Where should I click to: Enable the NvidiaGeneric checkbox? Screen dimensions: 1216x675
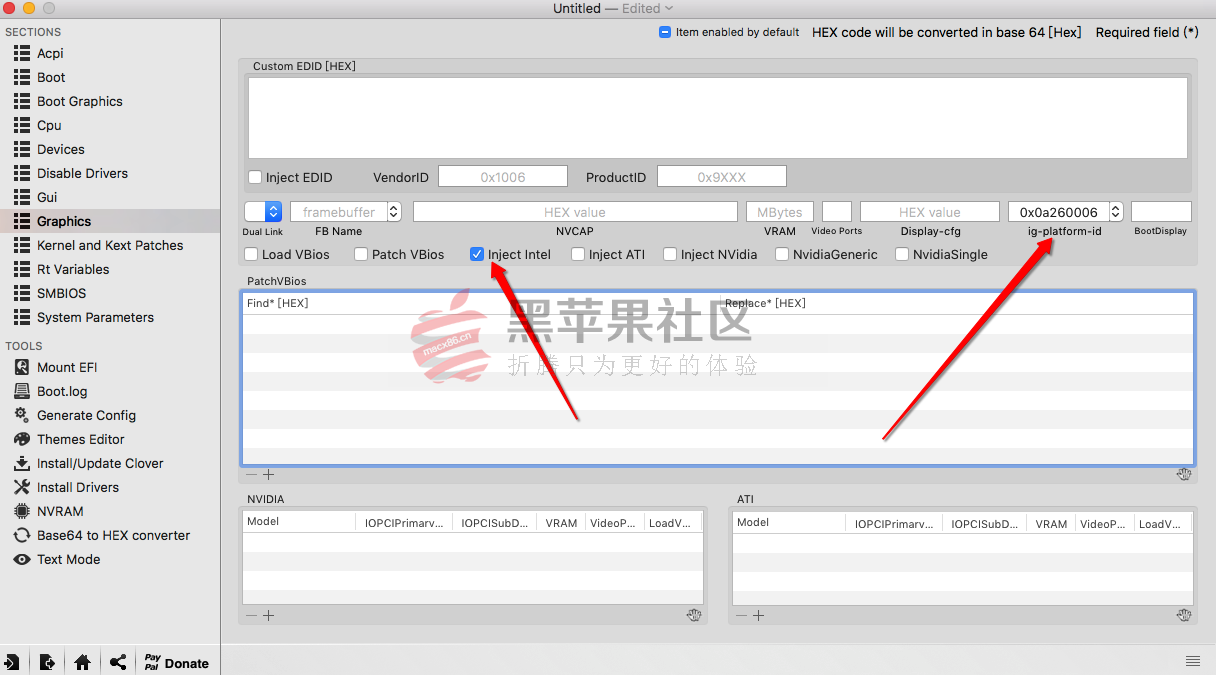pos(782,254)
